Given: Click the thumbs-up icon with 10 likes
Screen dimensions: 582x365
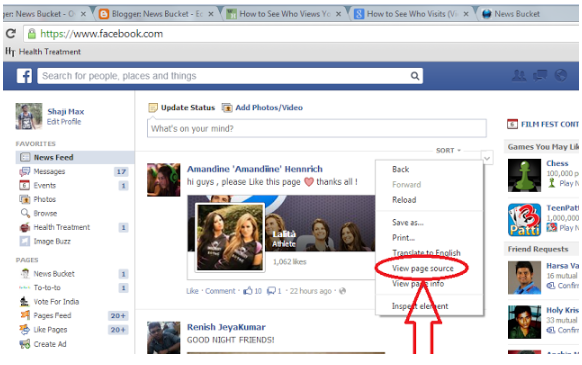Looking at the screenshot, I should pos(248,291).
